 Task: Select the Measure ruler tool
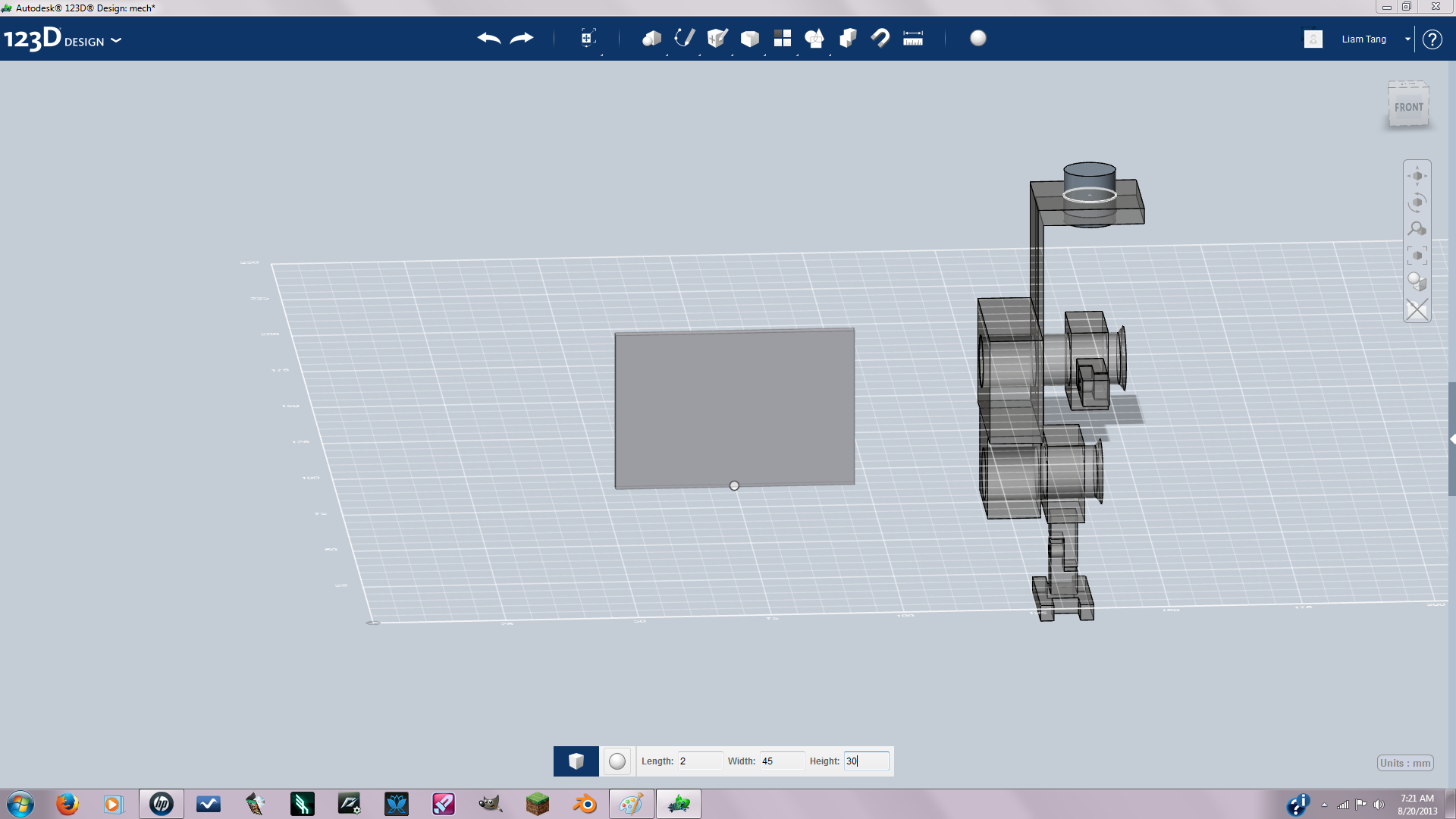pos(913,38)
